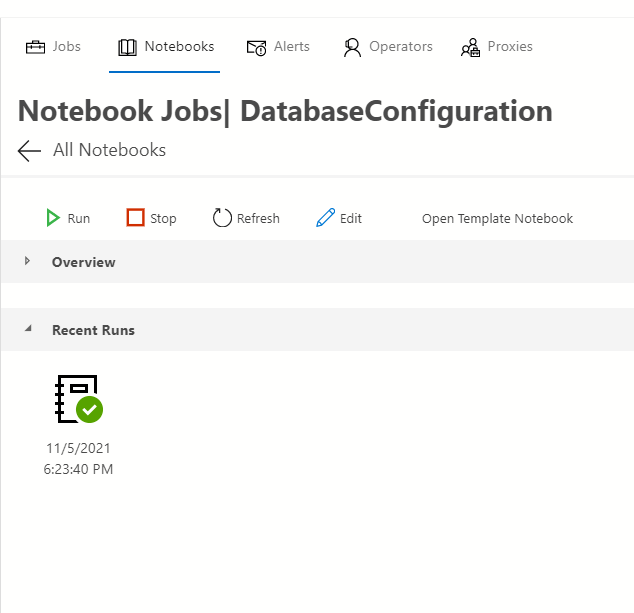Click the Refresh circular arrow icon
This screenshot has width=634, height=613.
(222, 218)
